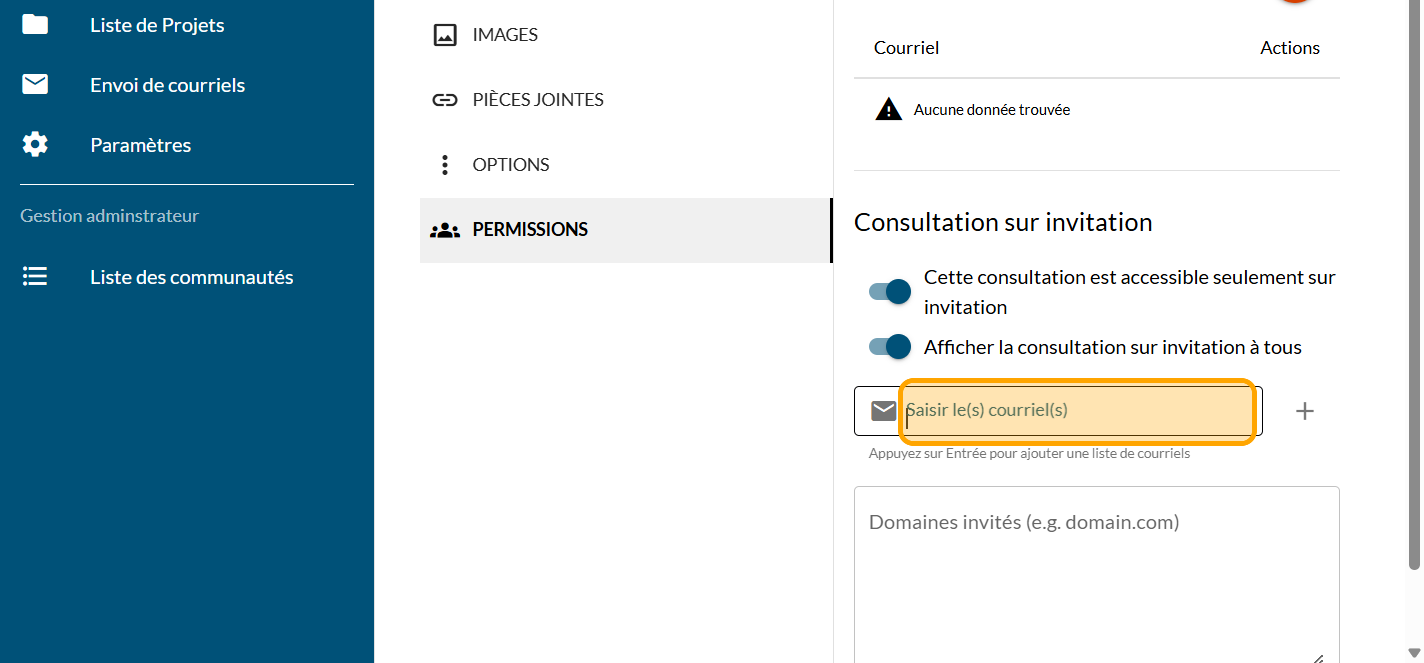Open Liste des communautés link
The width and height of the screenshot is (1424, 663).
191,277
